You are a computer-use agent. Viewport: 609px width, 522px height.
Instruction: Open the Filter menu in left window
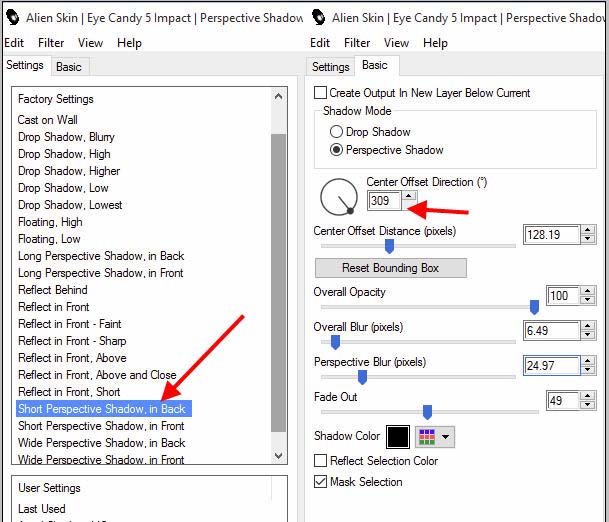51,43
